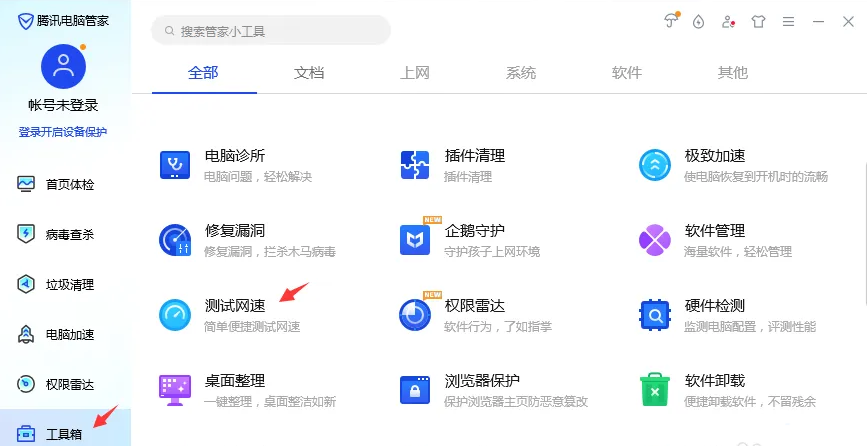867x446 pixels.
Task: Click the 帐号未登录 account text
Action: [x=63, y=105]
